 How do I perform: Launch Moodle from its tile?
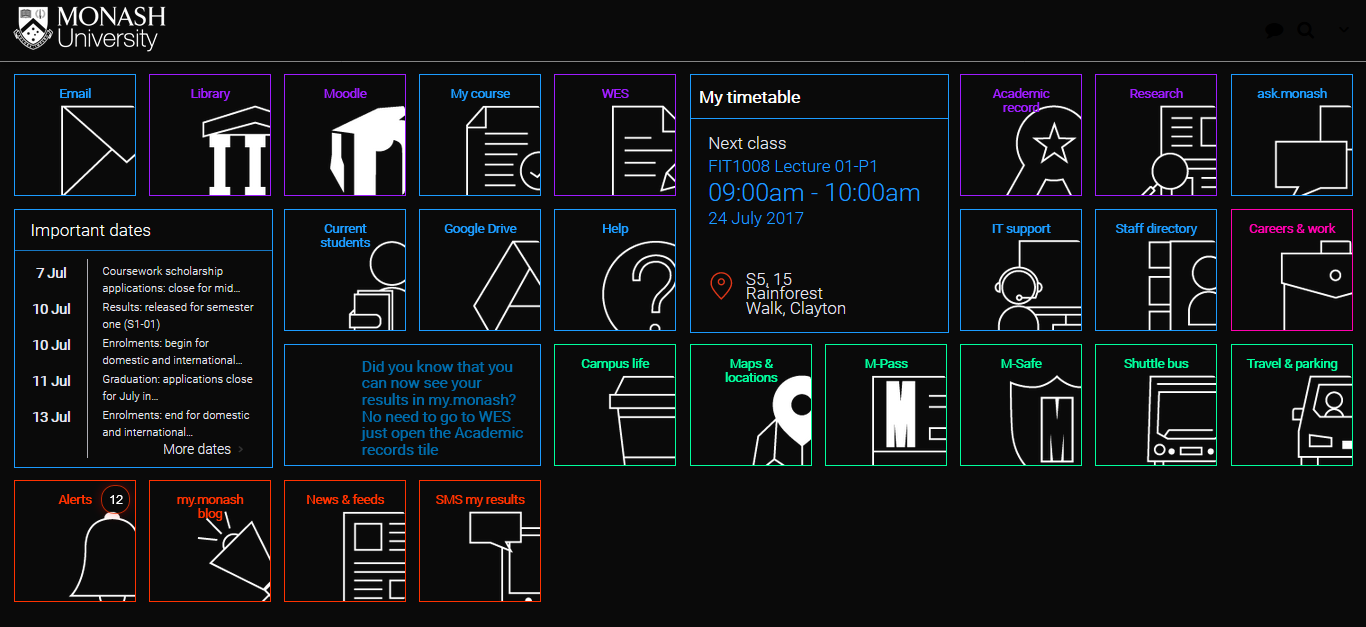[344, 134]
